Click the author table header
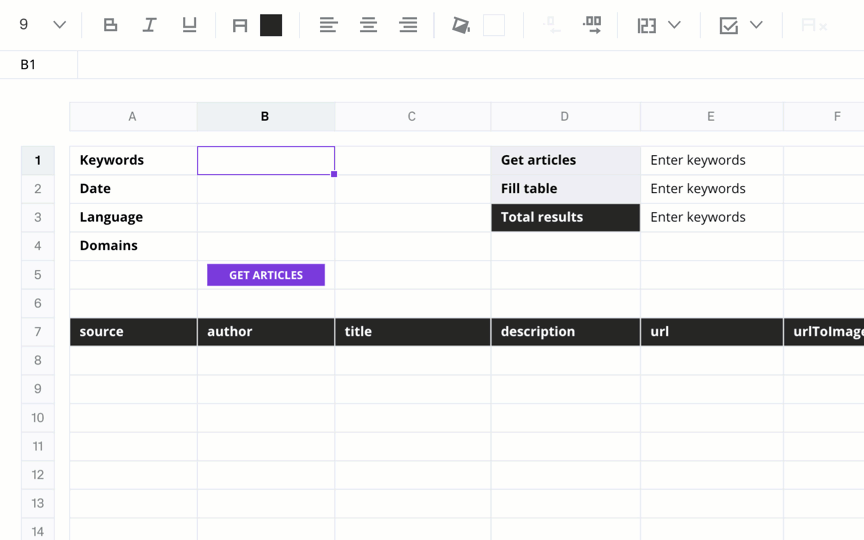 [x=266, y=332]
